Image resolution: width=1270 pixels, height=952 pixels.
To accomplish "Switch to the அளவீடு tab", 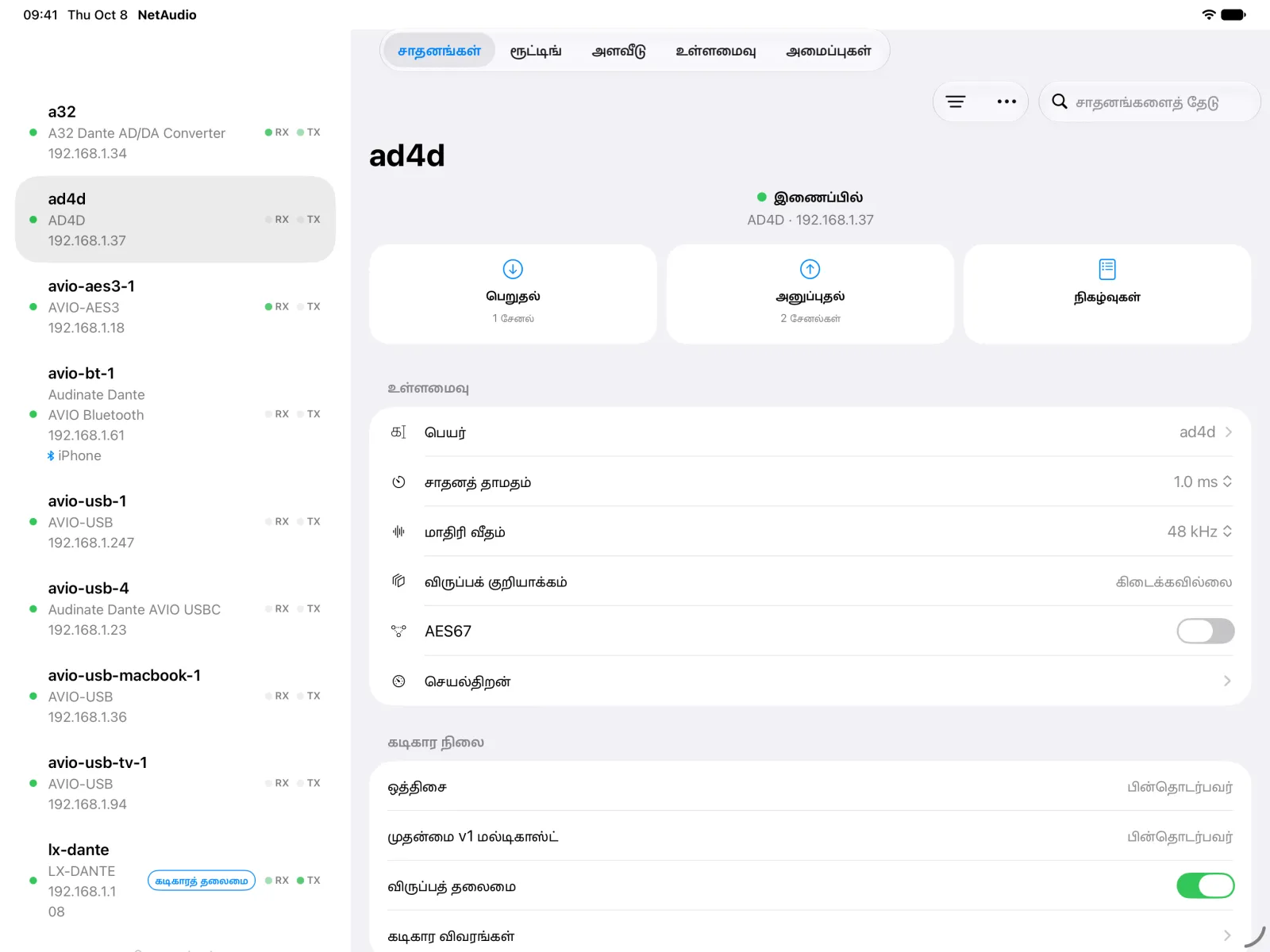I will 619,51.
